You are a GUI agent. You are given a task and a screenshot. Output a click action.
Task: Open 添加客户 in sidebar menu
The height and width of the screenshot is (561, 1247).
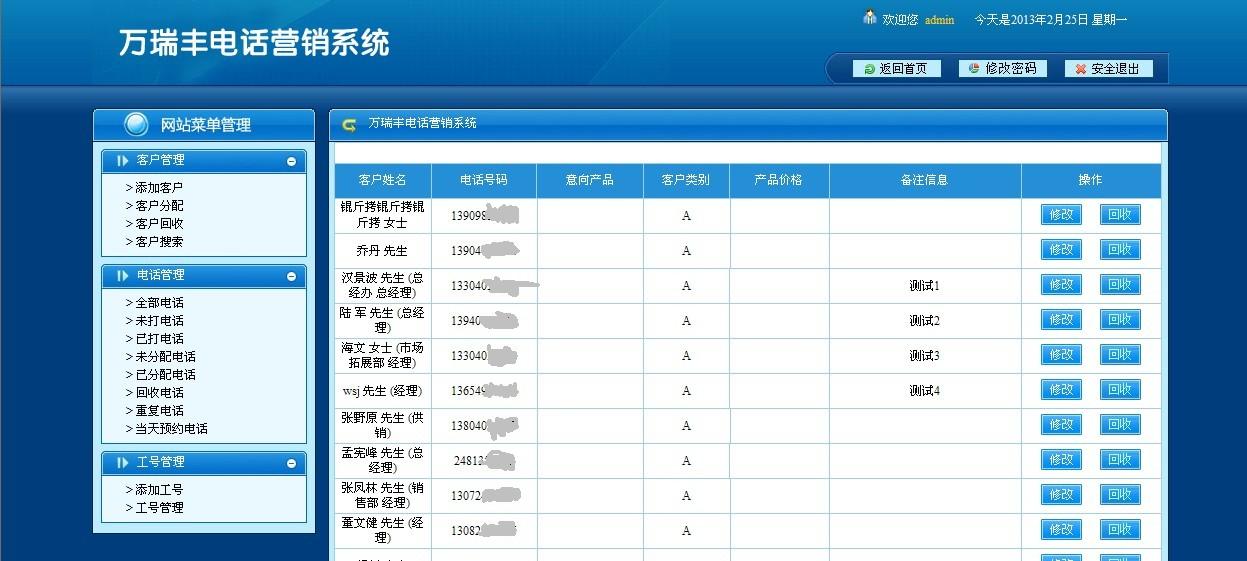(x=159, y=188)
